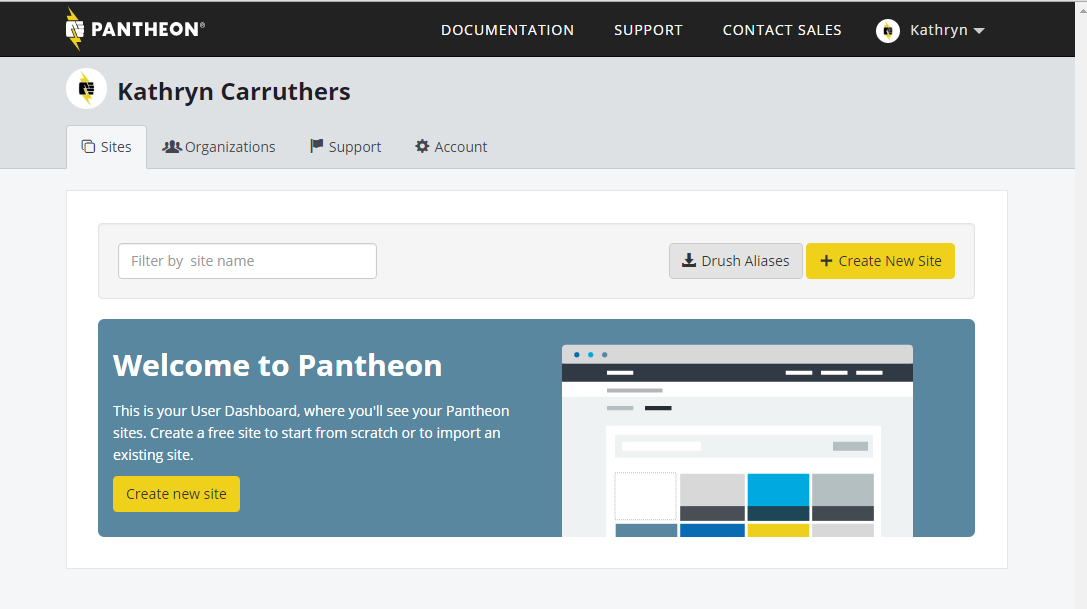Select the Sites tab

pyautogui.click(x=107, y=147)
